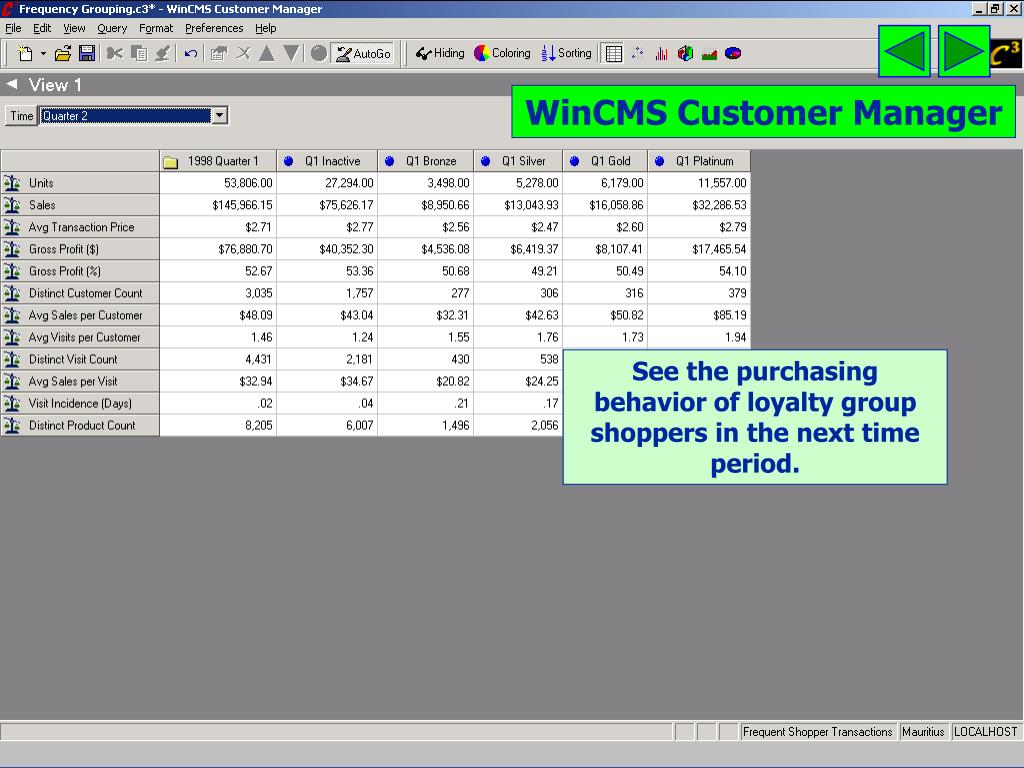Select the Visit Incidence (Days) row
The width and height of the screenshot is (1024, 768).
coord(80,404)
